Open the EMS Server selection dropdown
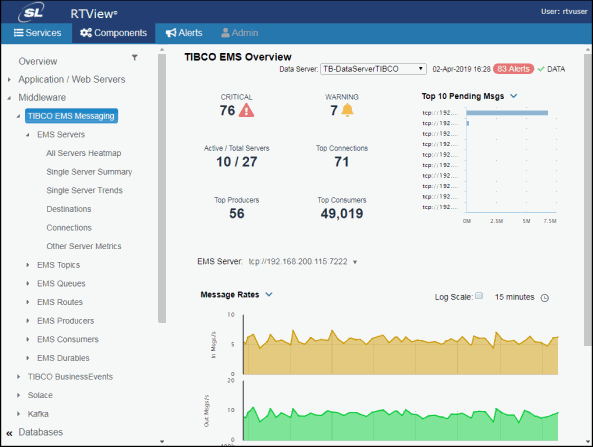 coord(355,262)
